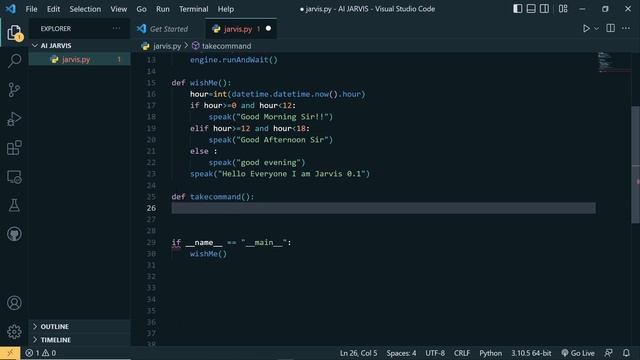Start Go Live server

pyautogui.click(x=578, y=353)
